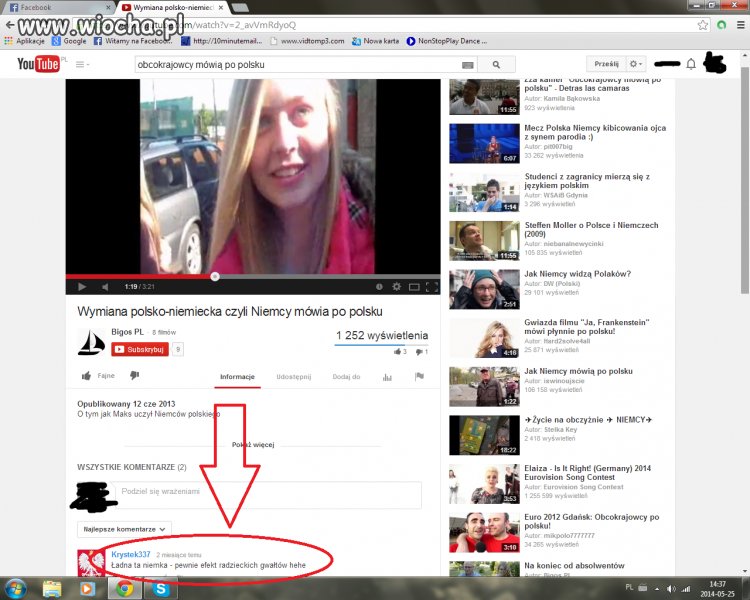This screenshot has width=750, height=600.
Task: Go back with the browser back arrow
Action: point(10,25)
